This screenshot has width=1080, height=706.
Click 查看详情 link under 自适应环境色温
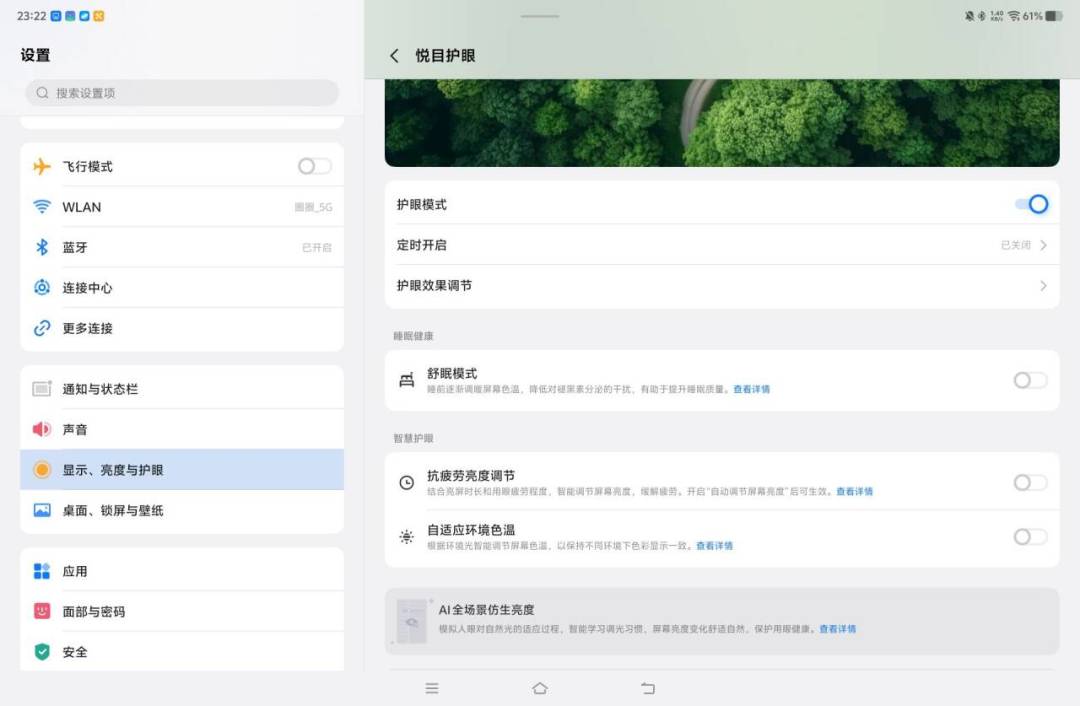click(x=714, y=546)
